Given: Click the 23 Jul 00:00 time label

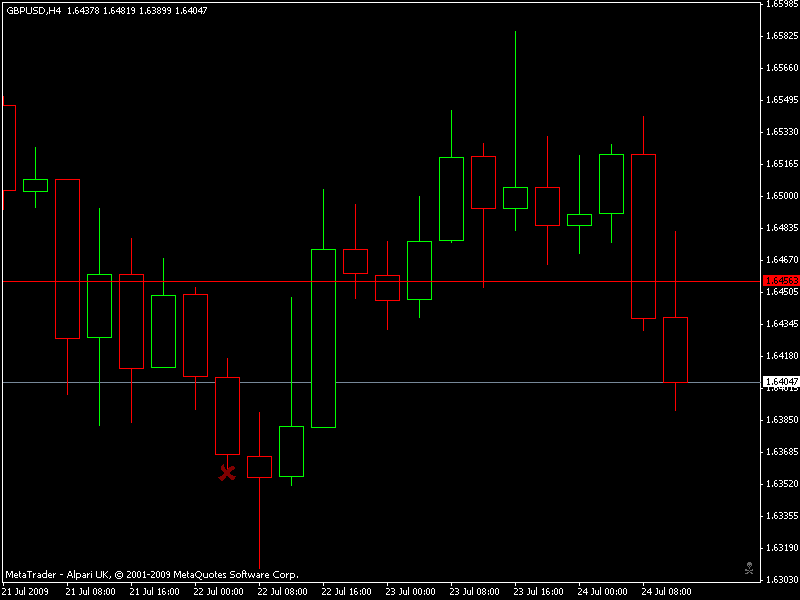Looking at the screenshot, I should (411, 592).
